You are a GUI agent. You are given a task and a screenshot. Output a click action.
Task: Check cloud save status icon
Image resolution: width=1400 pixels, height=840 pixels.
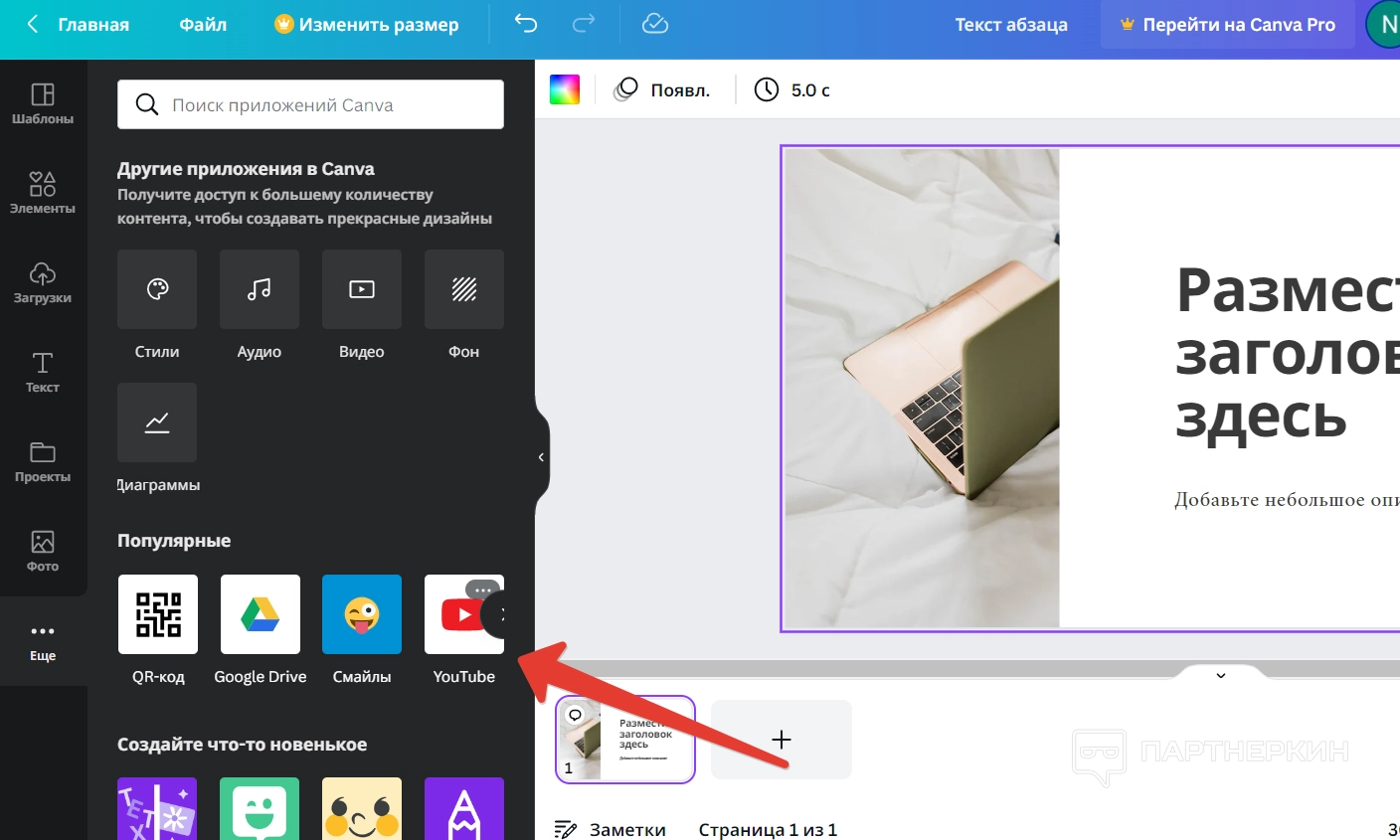[655, 24]
